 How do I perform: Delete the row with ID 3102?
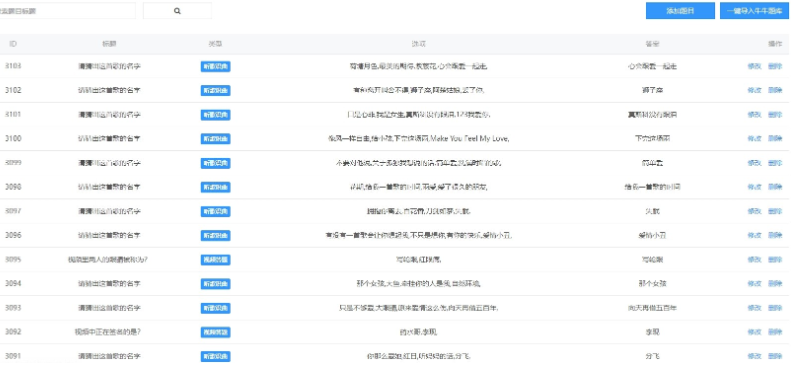click(775, 90)
